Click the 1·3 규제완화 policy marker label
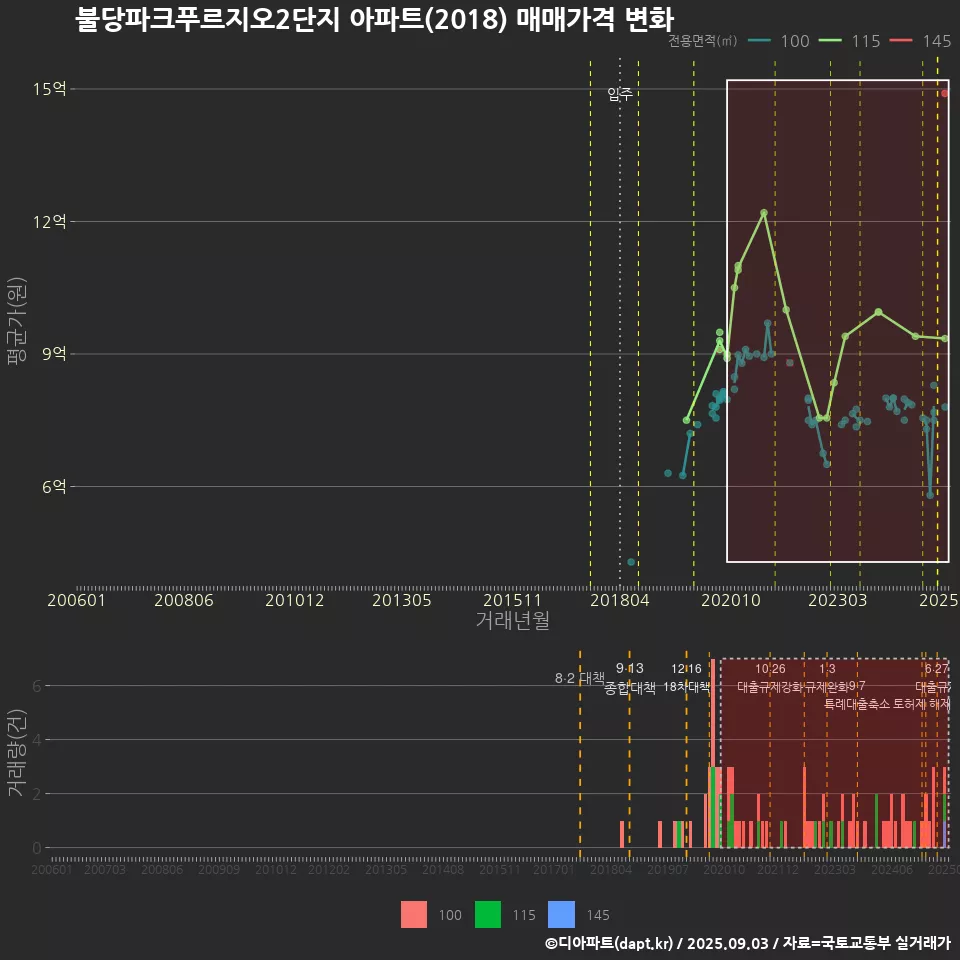Viewport: 960px width, 960px height. point(827,678)
